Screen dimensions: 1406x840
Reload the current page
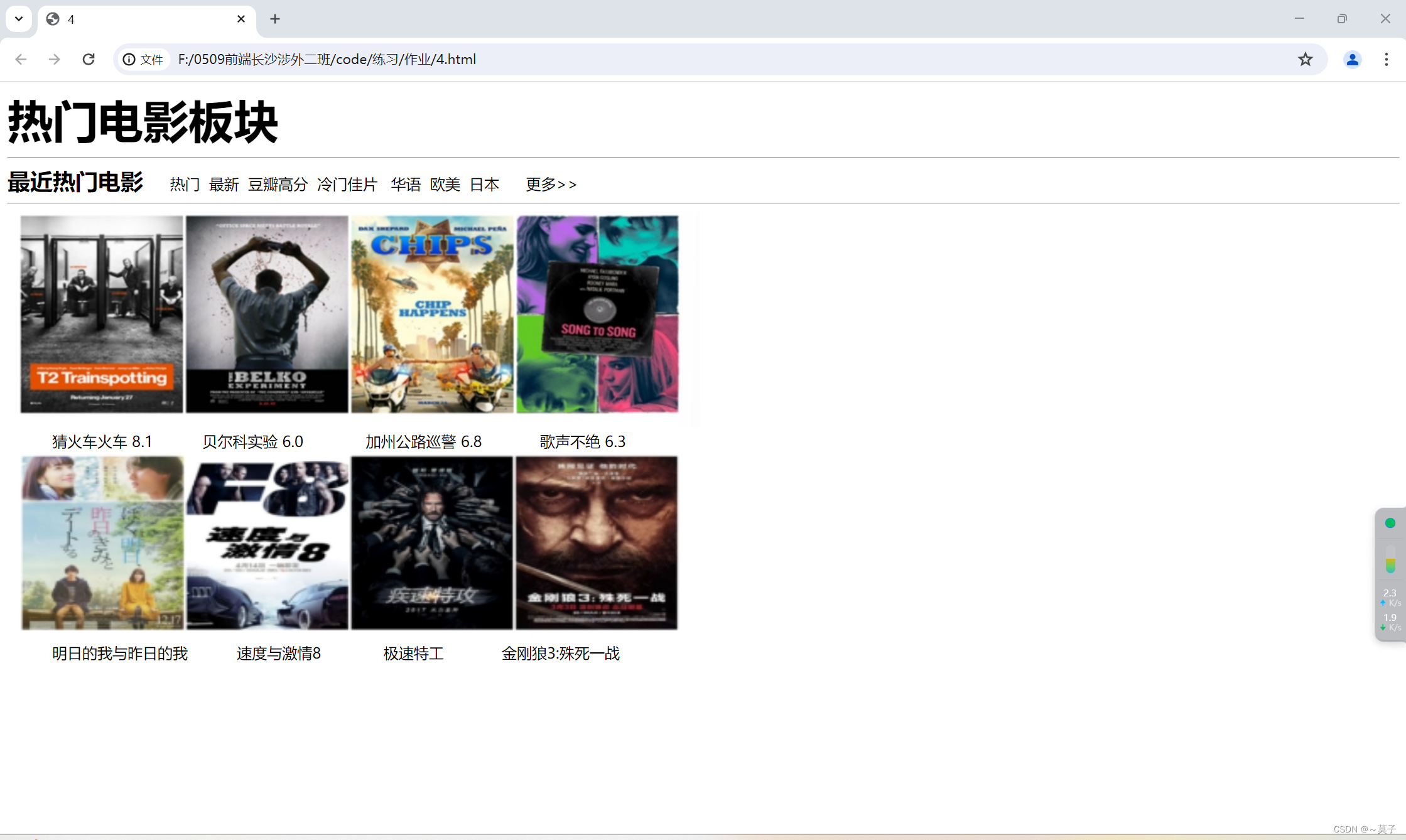[89, 59]
